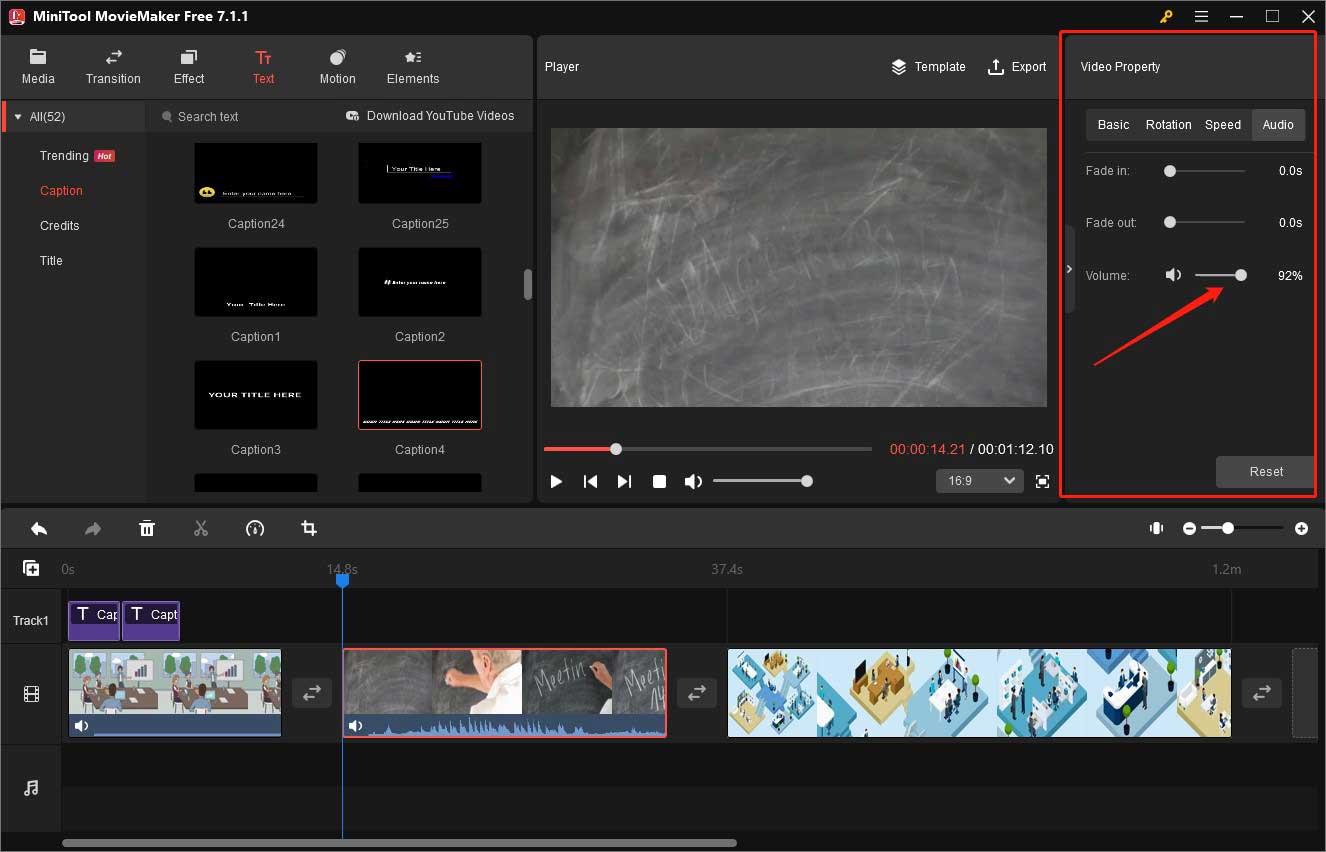Open the Elements panel

412,66
